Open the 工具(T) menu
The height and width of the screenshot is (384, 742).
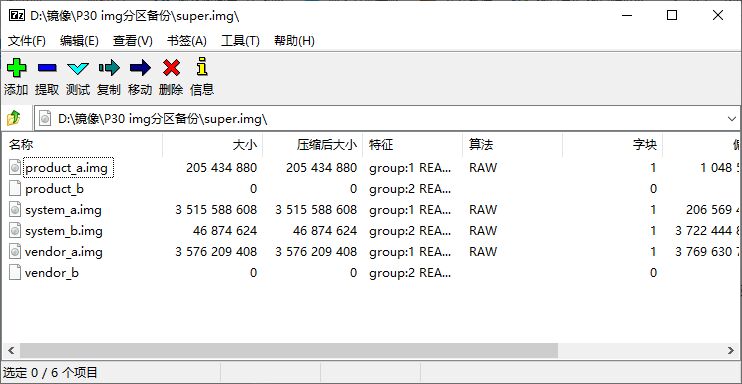pyautogui.click(x=240, y=41)
